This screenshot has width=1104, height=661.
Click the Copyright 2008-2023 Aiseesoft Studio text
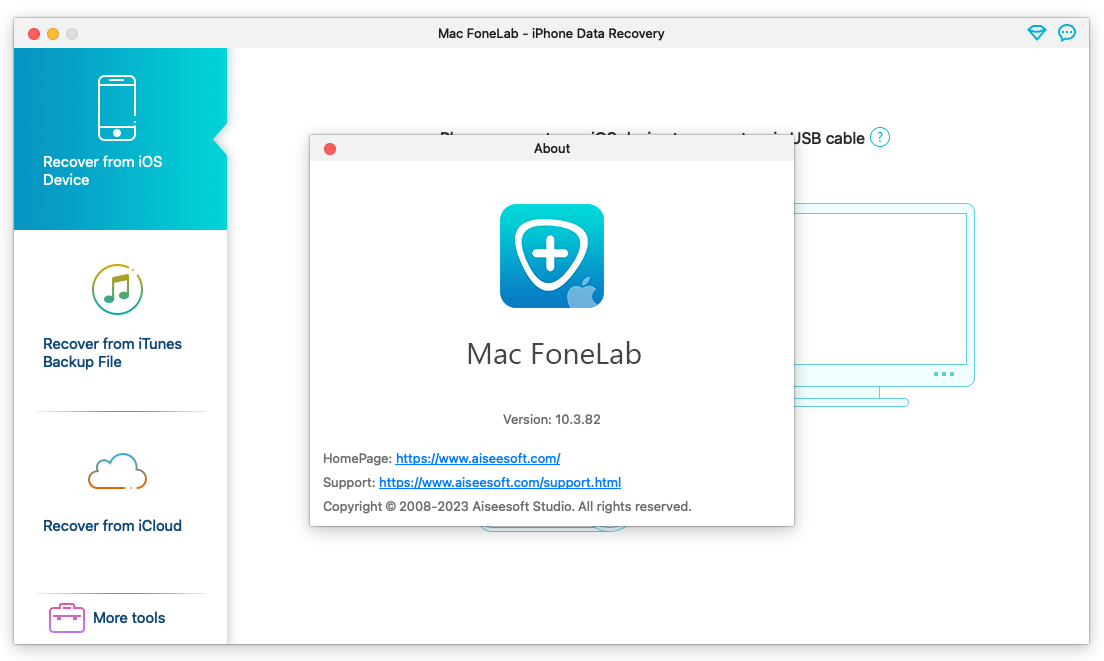tap(507, 506)
